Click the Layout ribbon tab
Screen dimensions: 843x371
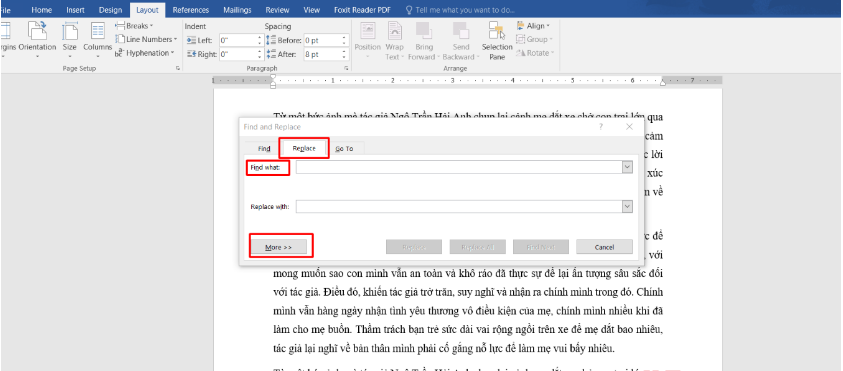(147, 10)
